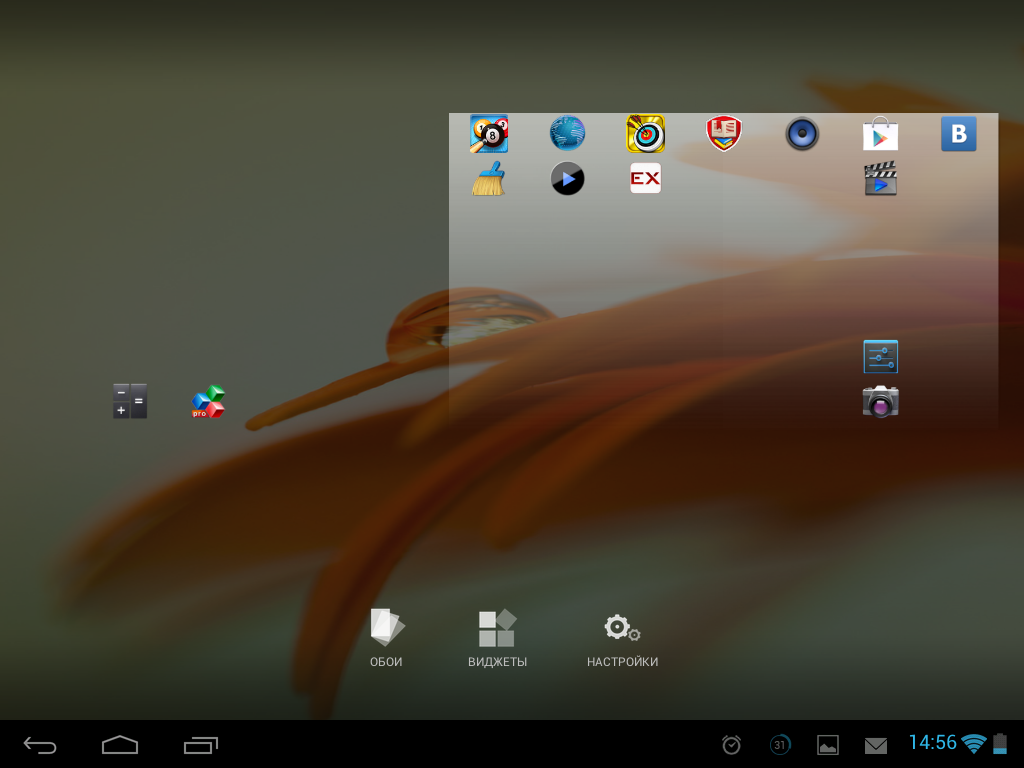Open Настройки launcher settings
The height and width of the screenshot is (768, 1024).
622,638
